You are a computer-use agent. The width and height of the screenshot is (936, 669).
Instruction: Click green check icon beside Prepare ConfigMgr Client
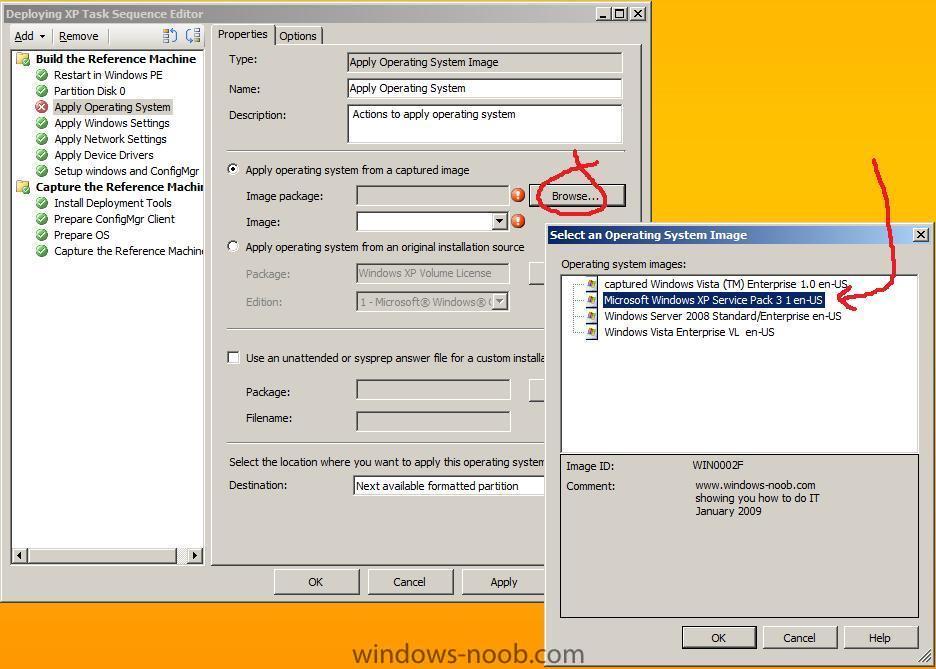[x=42, y=219]
